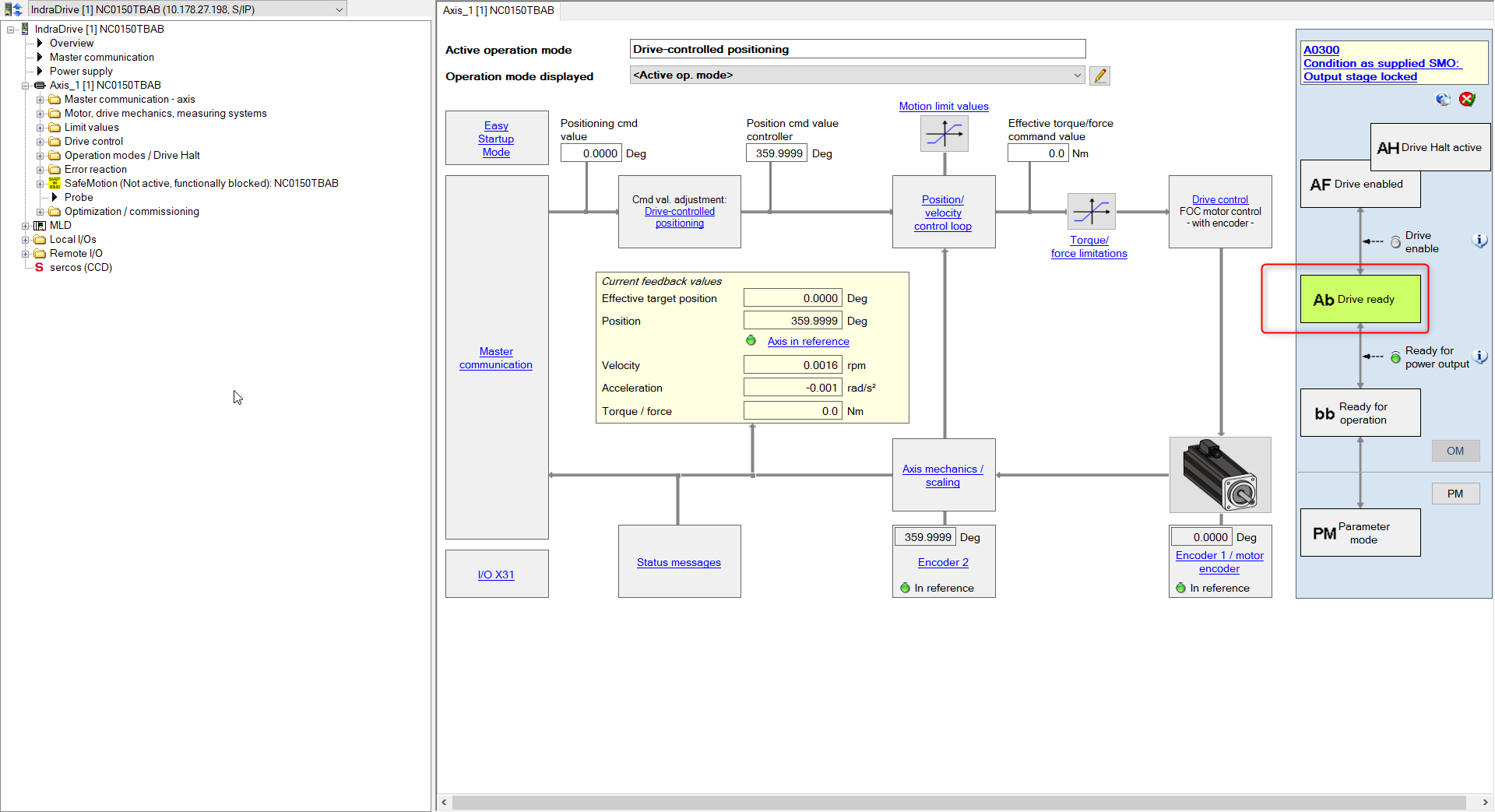
Task: Open the diagnostic help icon under A0300
Action: tap(1443, 99)
